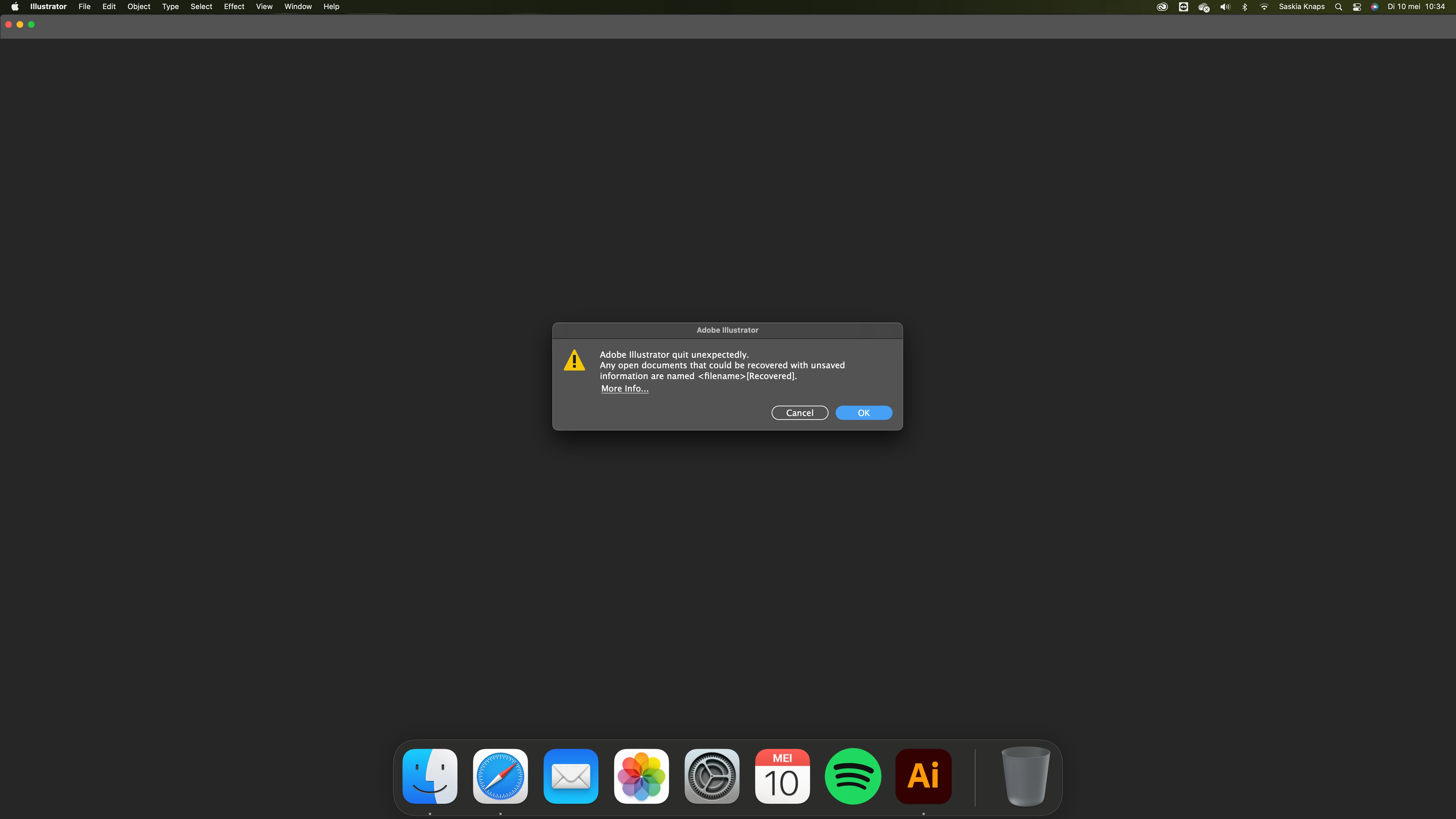Open the Illustrator icon in Dock
1456x819 pixels.
[923, 775]
